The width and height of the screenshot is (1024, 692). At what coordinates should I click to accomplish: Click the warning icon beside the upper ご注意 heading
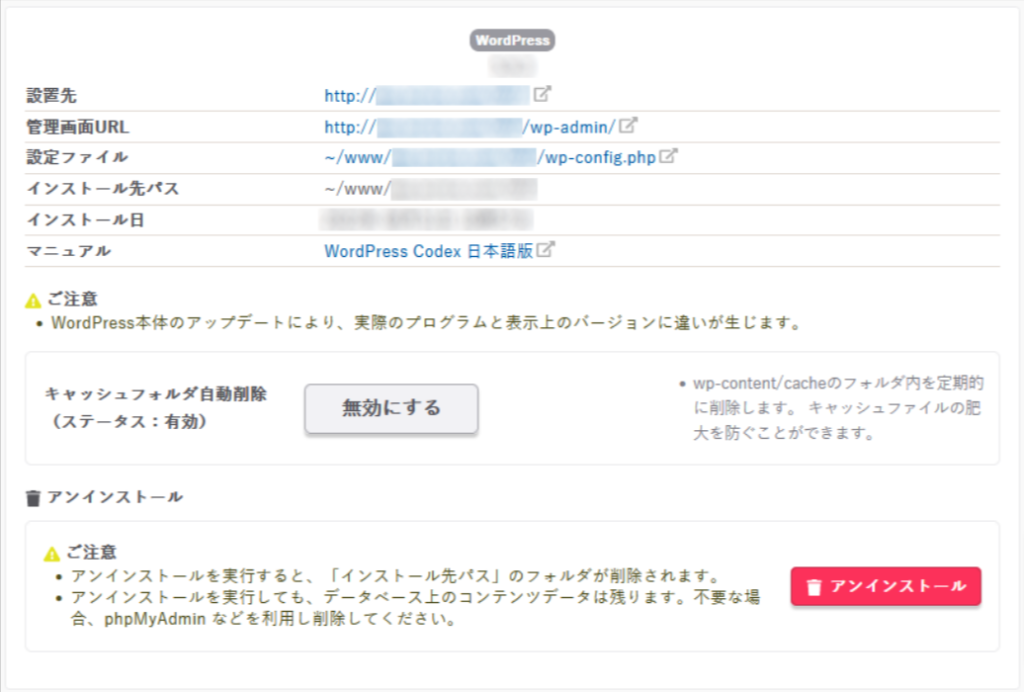[x=33, y=300]
